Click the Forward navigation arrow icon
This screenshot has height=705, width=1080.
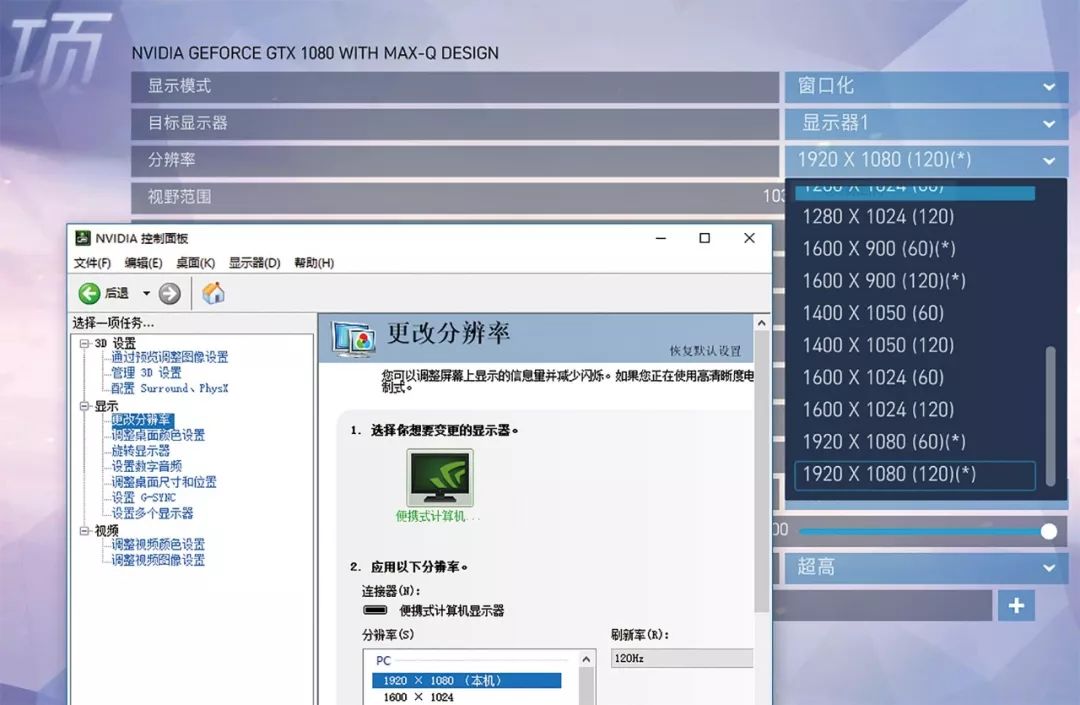point(168,292)
